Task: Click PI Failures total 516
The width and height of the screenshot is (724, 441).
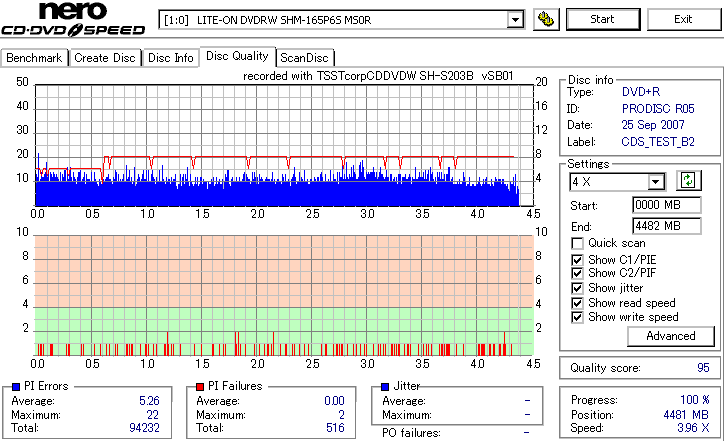Action: click(x=335, y=428)
